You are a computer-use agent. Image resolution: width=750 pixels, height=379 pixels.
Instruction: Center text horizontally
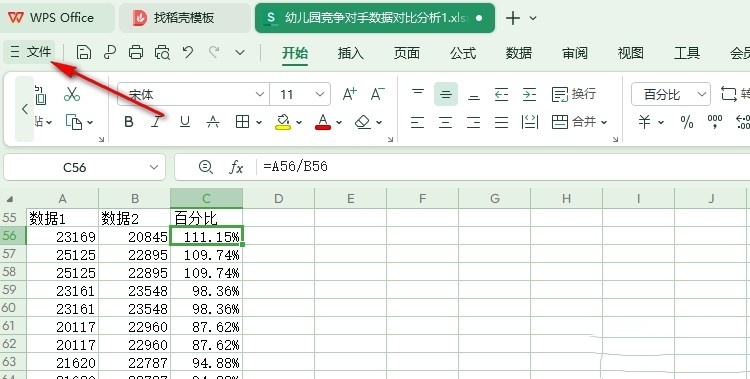point(445,123)
